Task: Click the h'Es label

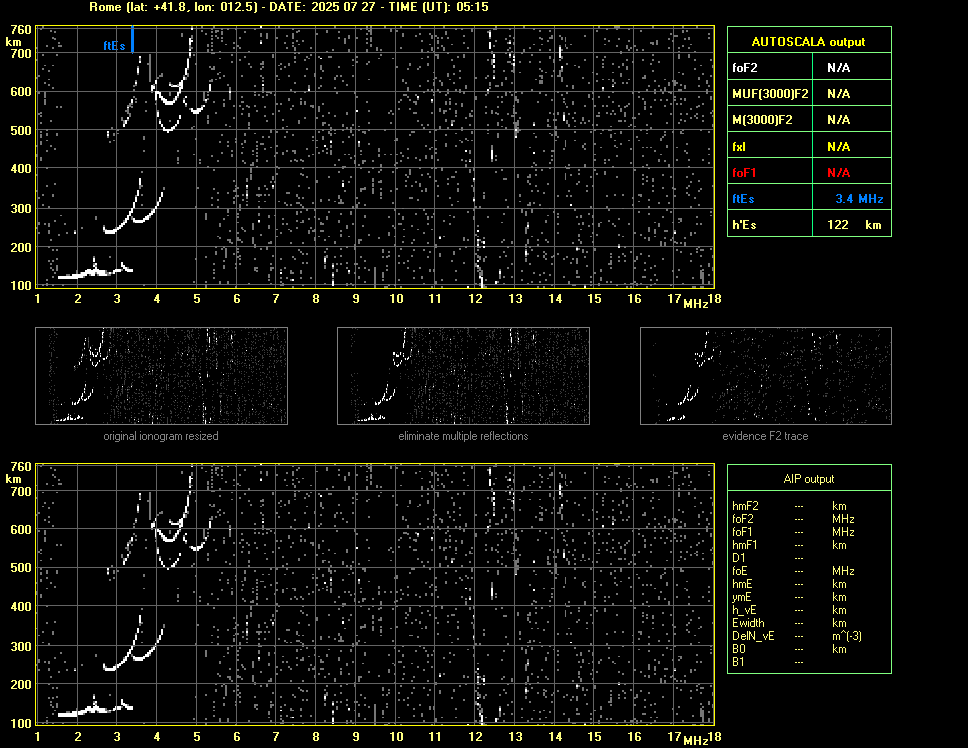Action: click(744, 225)
